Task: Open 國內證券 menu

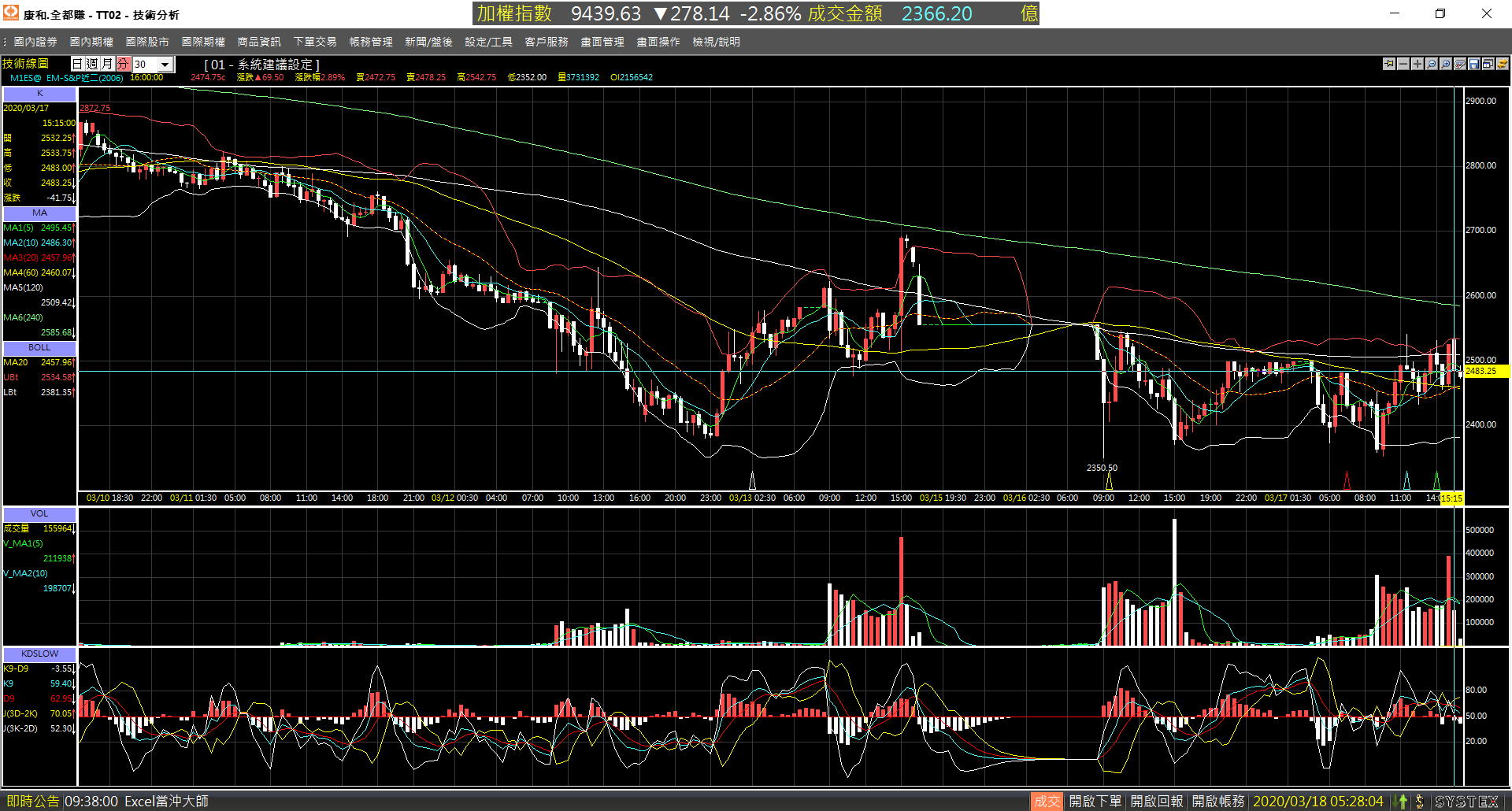Action: (35, 42)
